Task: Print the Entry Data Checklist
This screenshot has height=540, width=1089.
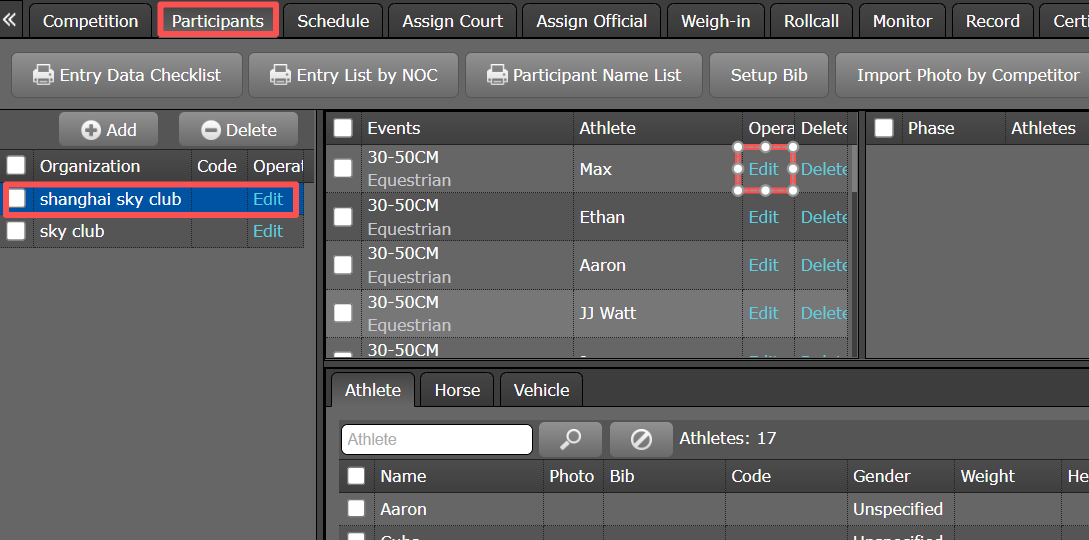Action: tap(127, 75)
